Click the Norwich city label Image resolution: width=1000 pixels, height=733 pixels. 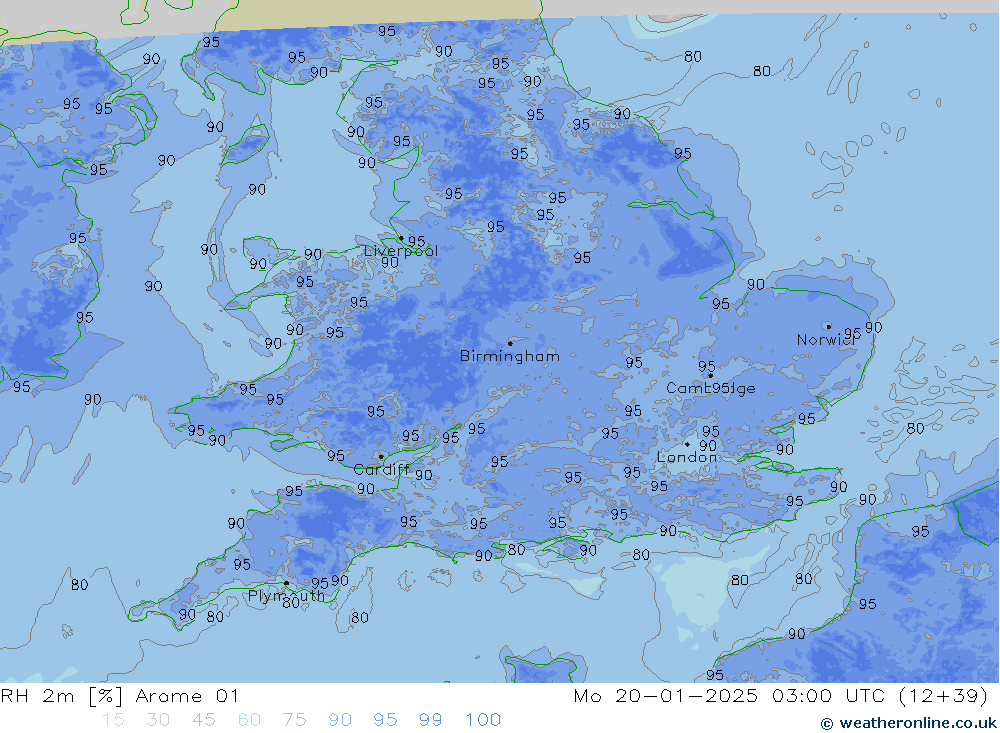825,339
